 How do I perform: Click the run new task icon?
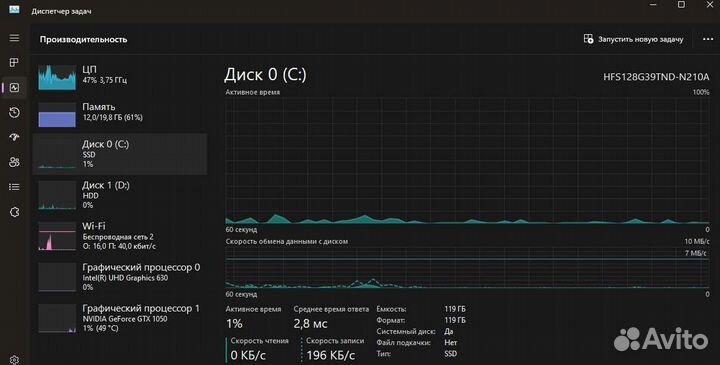(x=588, y=39)
